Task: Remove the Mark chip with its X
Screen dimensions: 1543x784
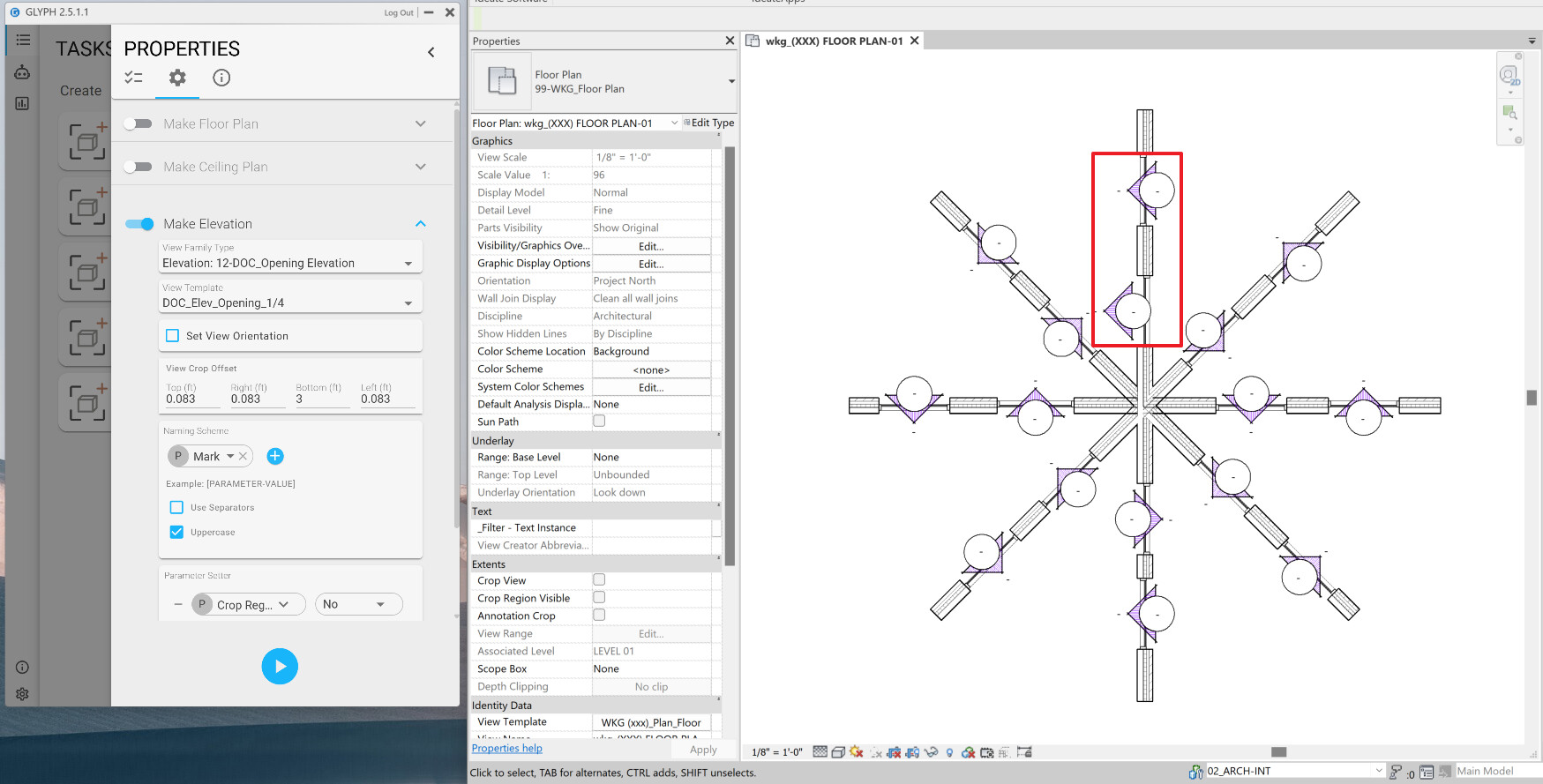Action: (243, 456)
